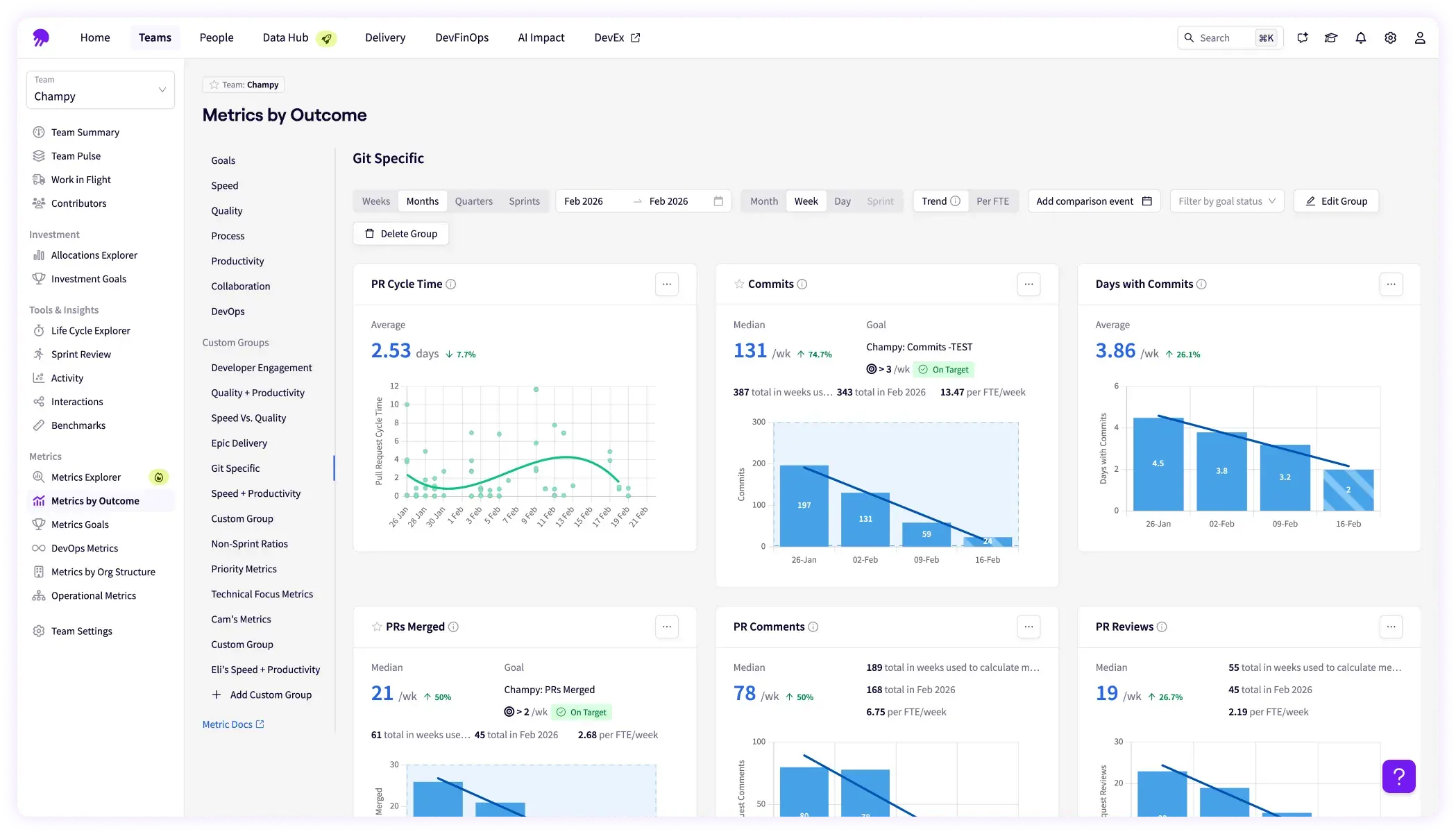Screen dimensions: 1456x834
Task: Open the purple help question mark button
Action: click(1398, 776)
